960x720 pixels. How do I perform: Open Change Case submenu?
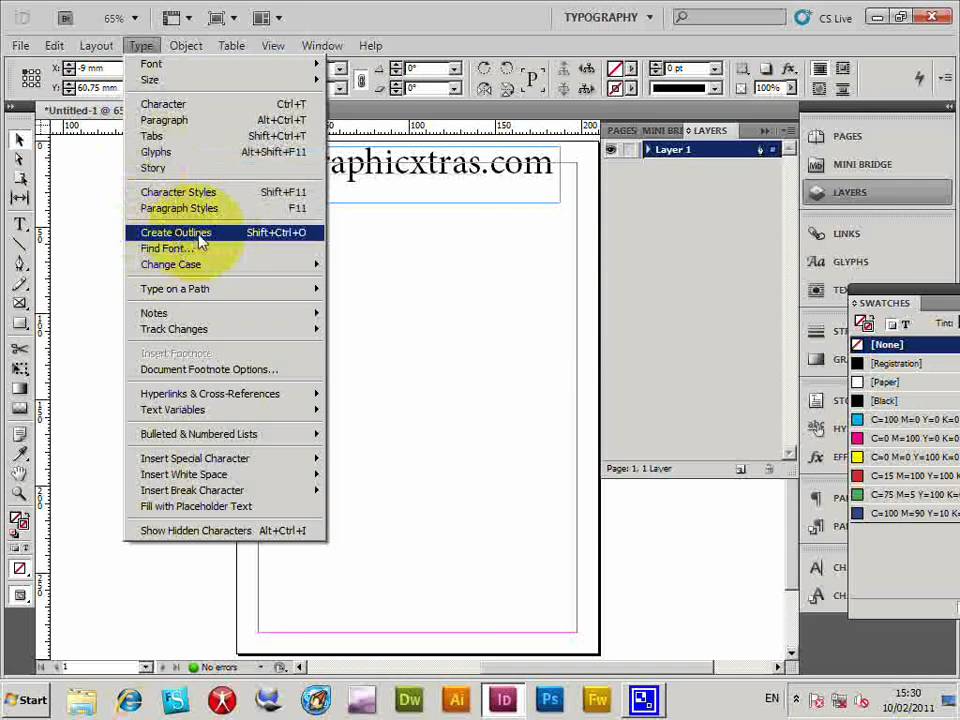point(225,264)
